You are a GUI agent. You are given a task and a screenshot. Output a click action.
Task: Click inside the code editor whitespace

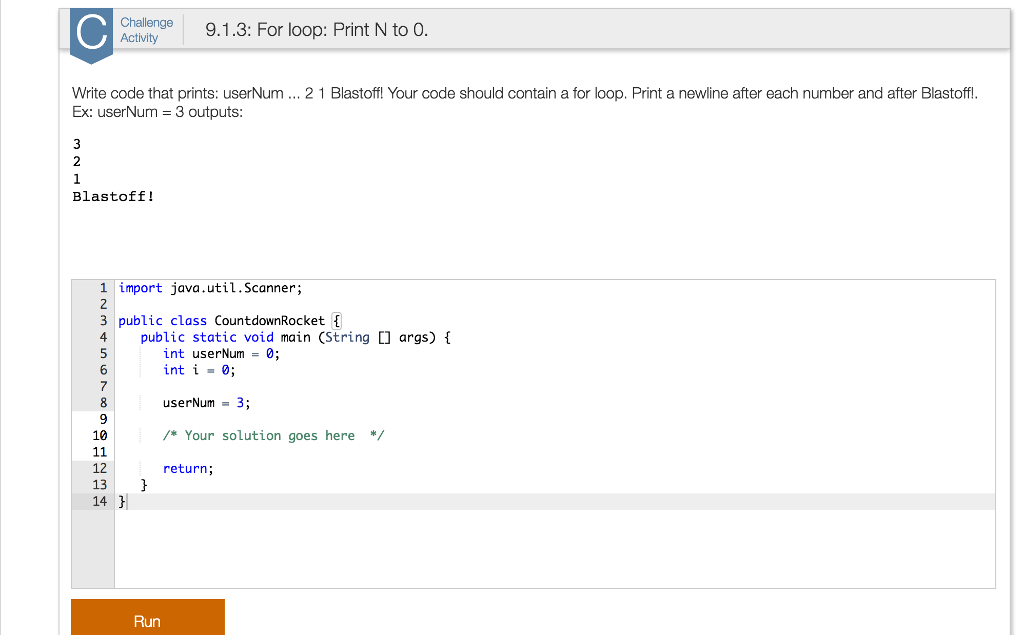pyautogui.click(x=550, y=550)
